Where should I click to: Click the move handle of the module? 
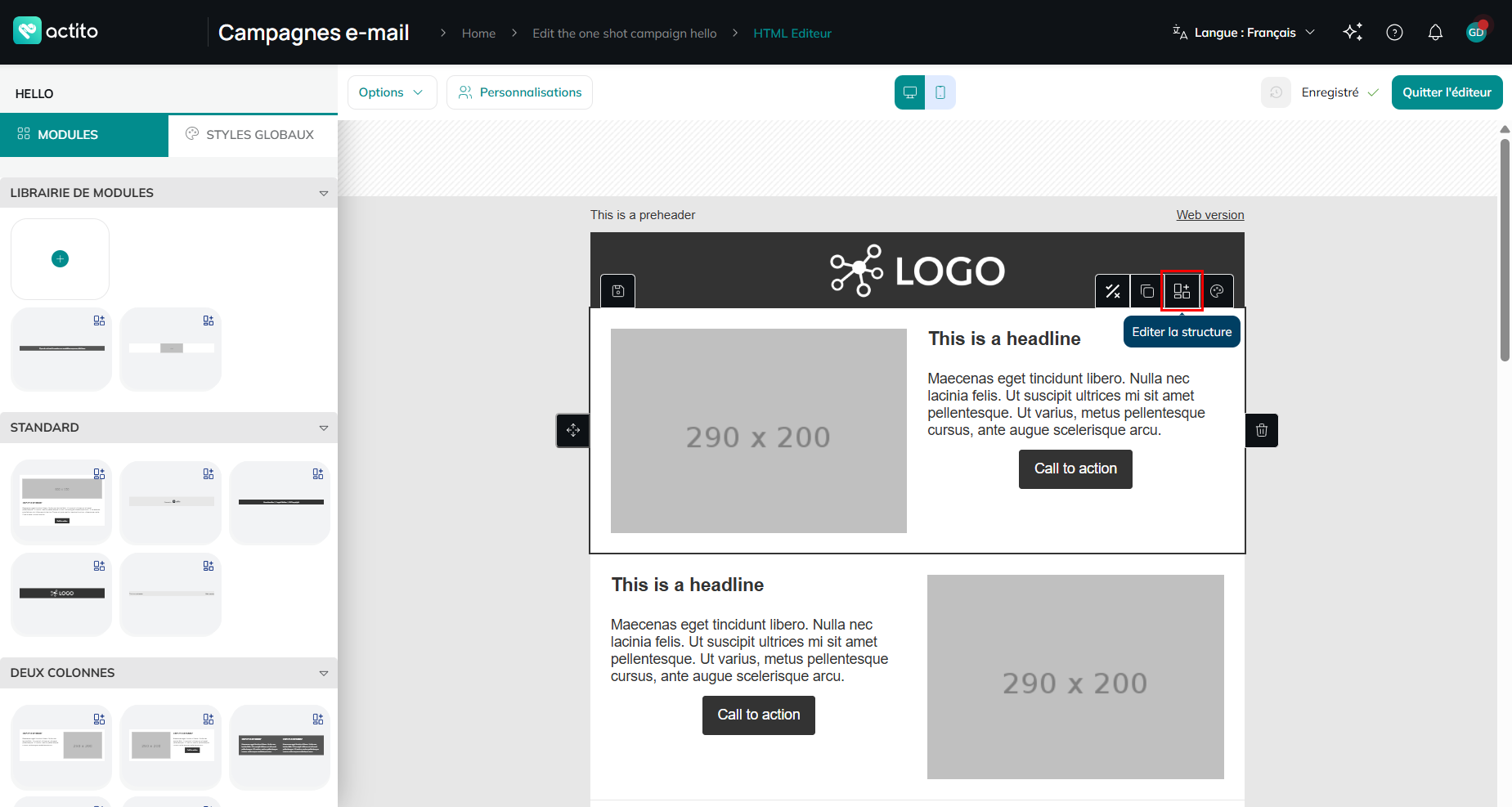coord(573,430)
